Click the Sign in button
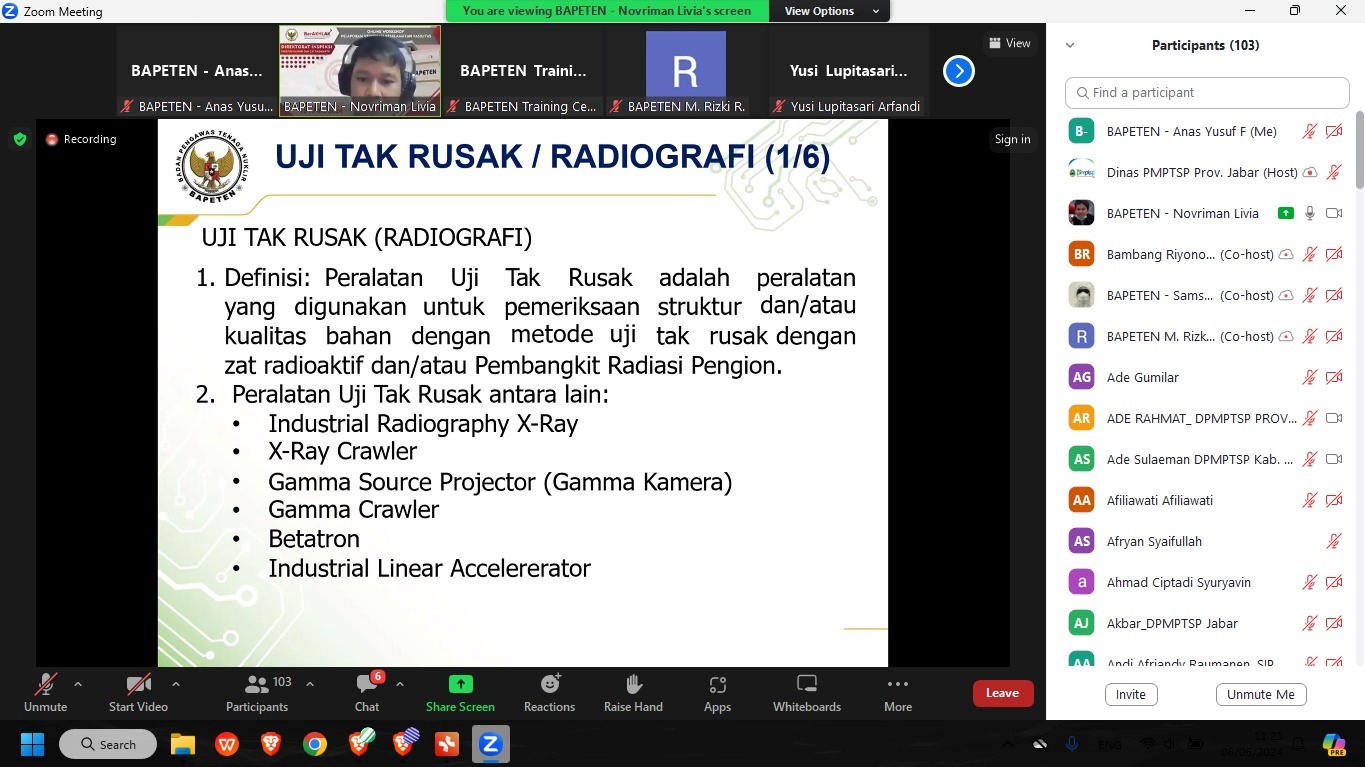 1012,139
